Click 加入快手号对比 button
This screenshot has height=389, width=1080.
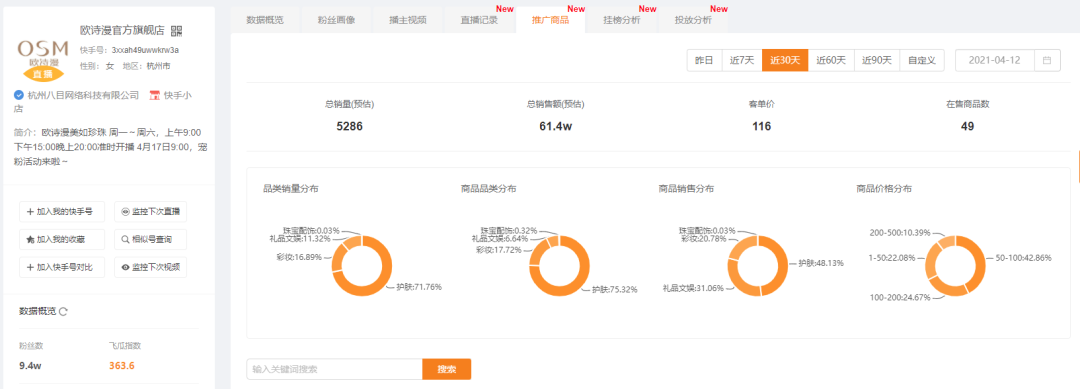coord(62,267)
